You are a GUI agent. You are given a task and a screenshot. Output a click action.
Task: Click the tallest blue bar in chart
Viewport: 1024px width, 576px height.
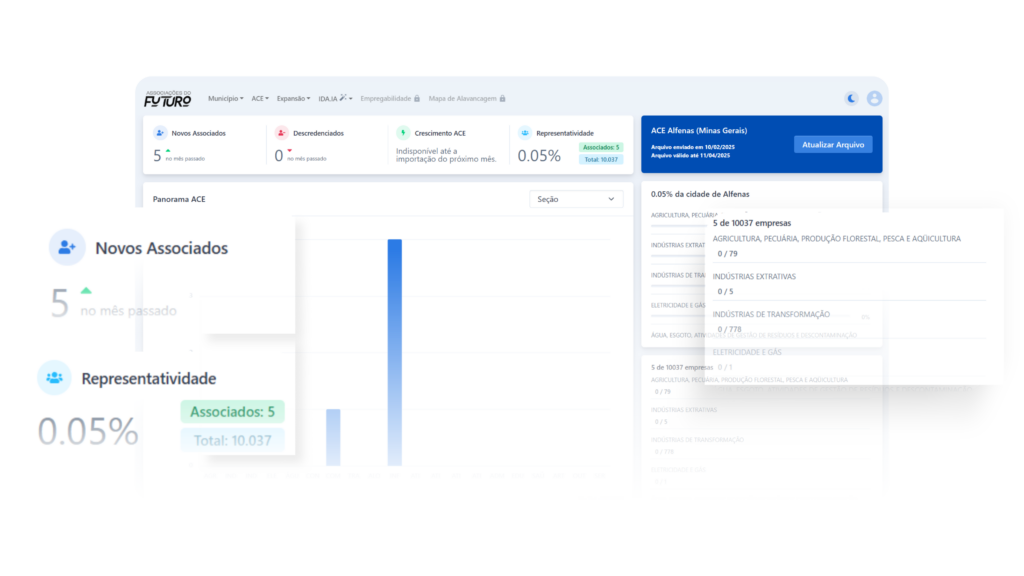(x=394, y=352)
